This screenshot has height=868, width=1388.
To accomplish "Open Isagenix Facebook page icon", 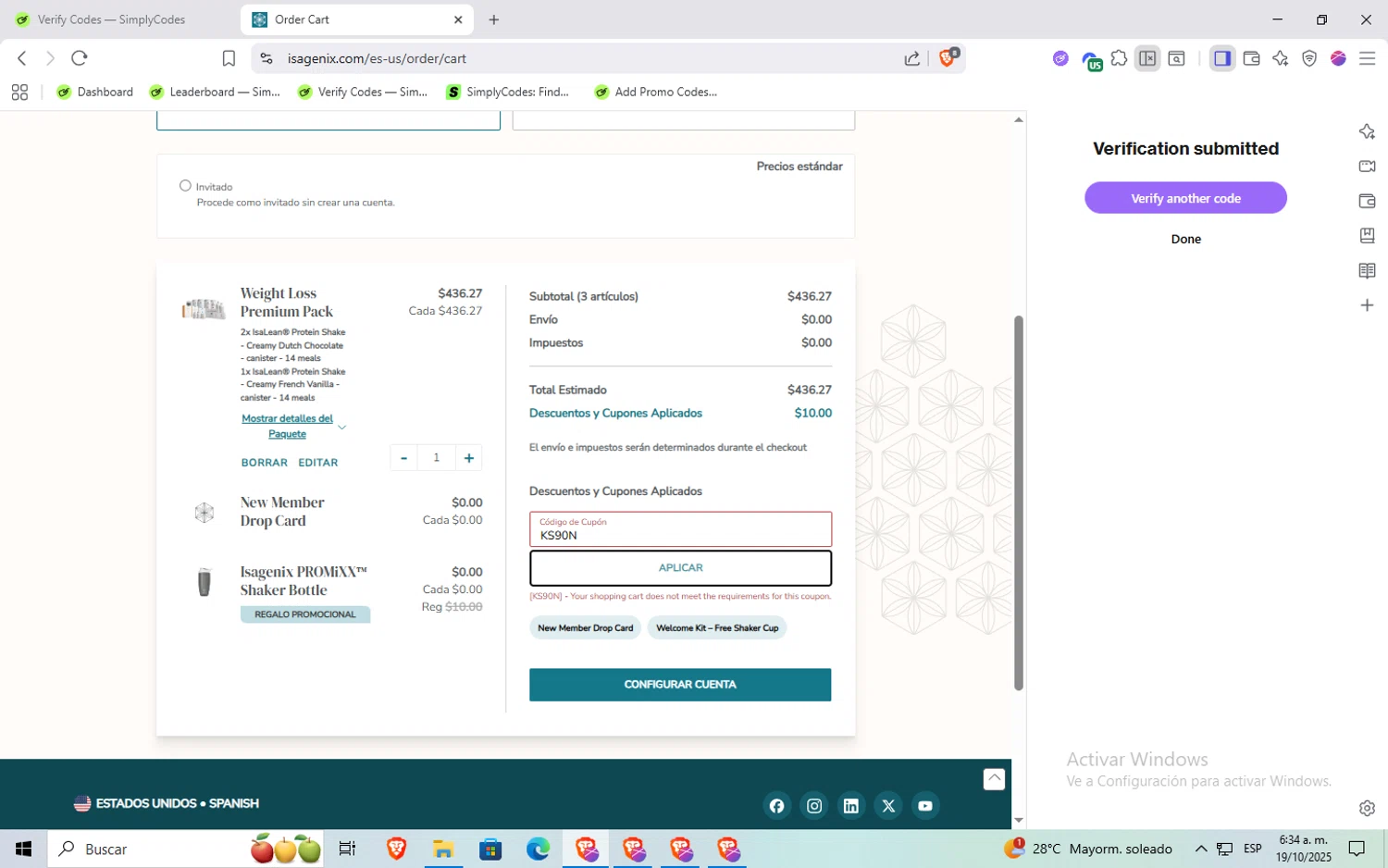I will 776,806.
